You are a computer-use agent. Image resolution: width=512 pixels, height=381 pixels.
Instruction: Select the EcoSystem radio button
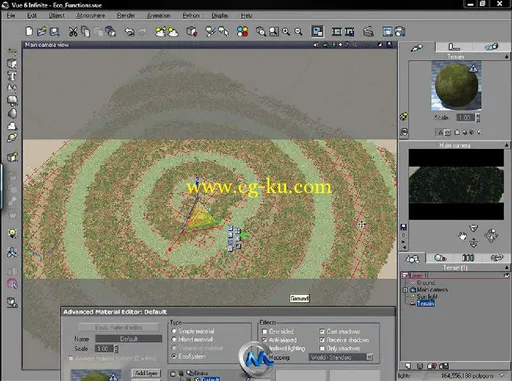tap(174, 356)
